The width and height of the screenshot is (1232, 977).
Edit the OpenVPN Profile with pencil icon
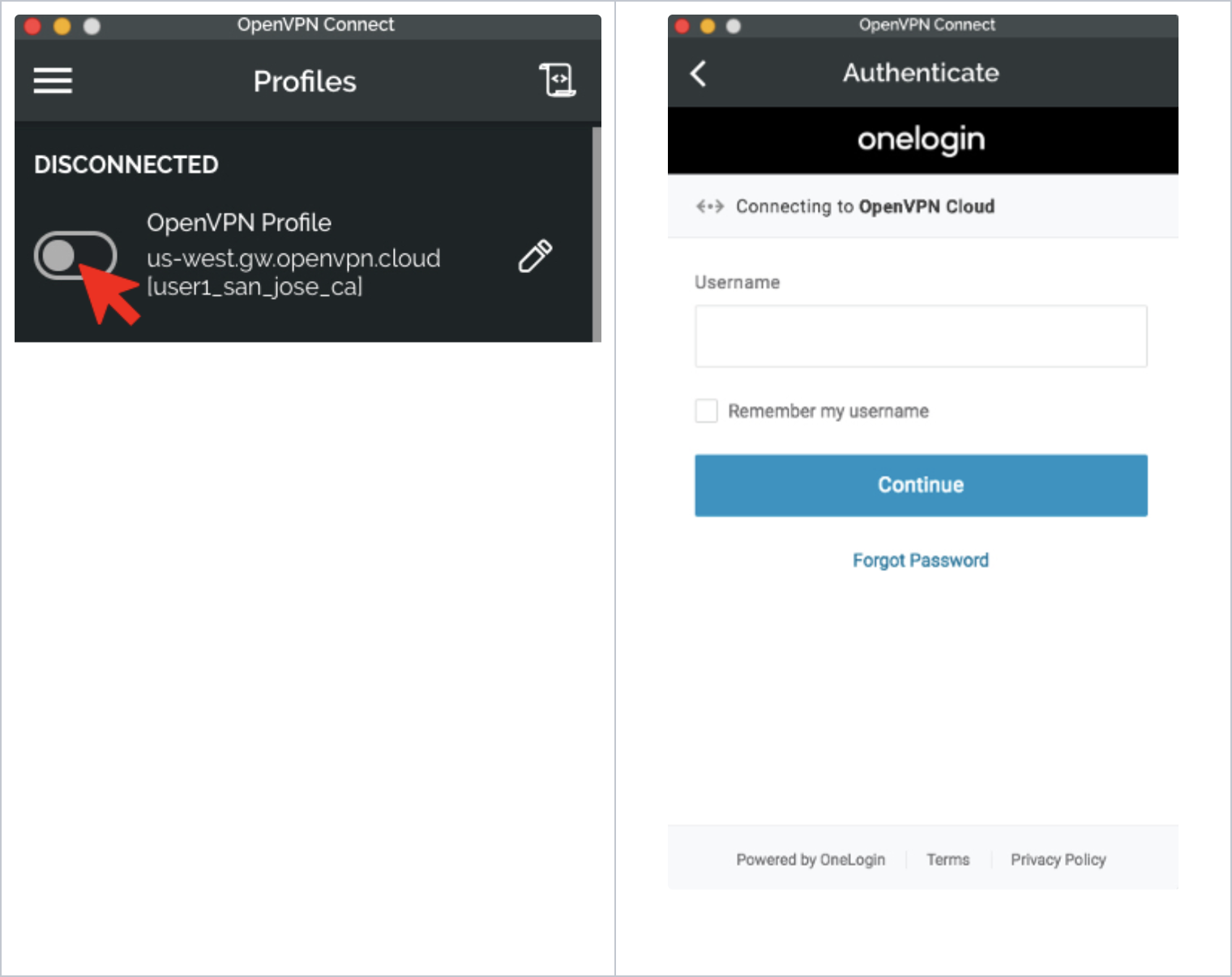pyautogui.click(x=535, y=256)
